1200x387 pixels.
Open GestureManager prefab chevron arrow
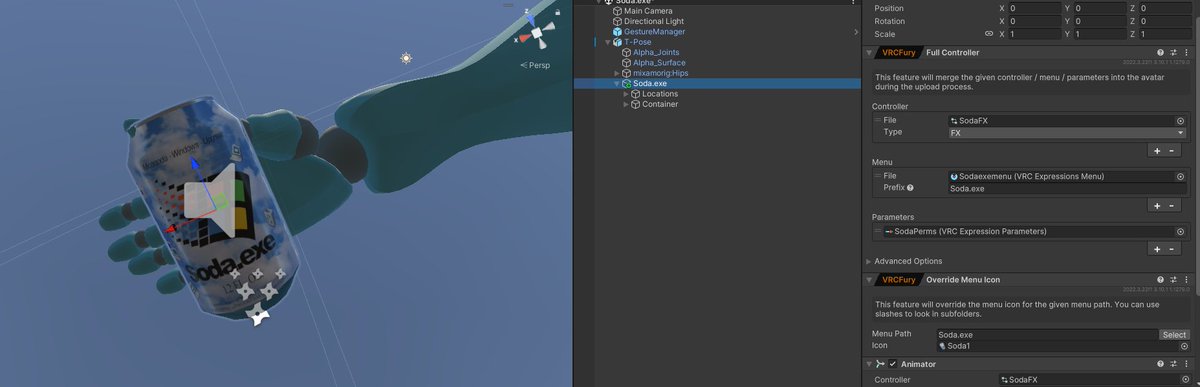click(855, 32)
